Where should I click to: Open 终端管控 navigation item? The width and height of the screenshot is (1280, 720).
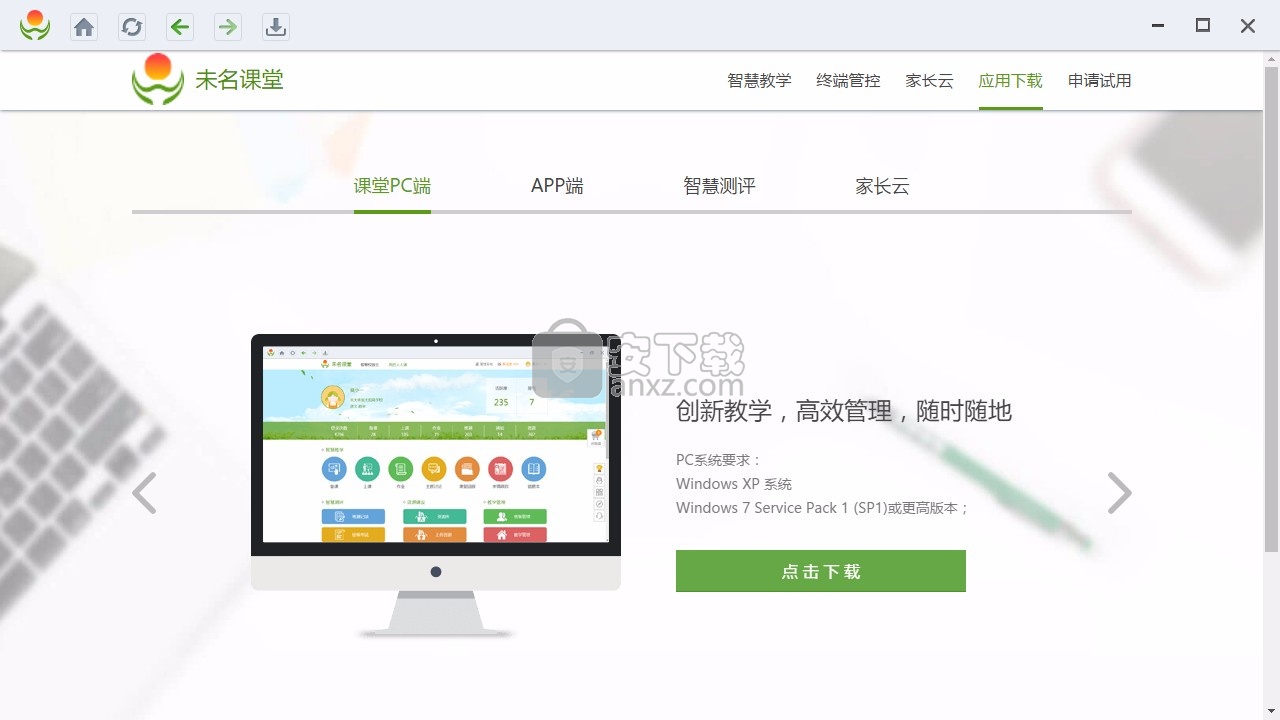tap(848, 81)
